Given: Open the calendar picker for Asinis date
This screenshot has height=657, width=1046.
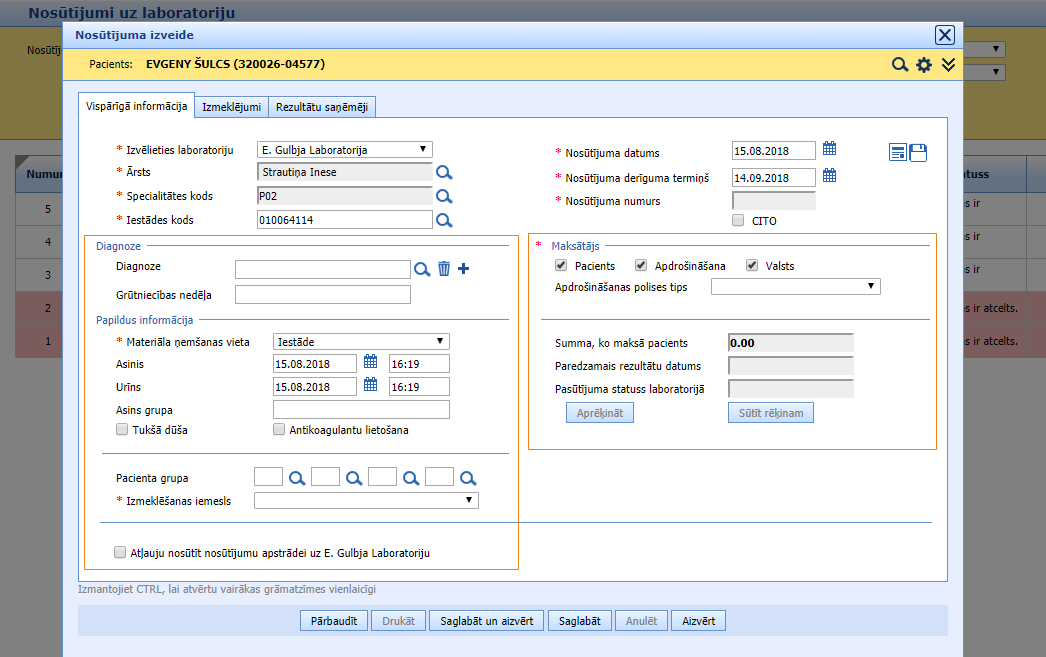Looking at the screenshot, I should [370, 362].
